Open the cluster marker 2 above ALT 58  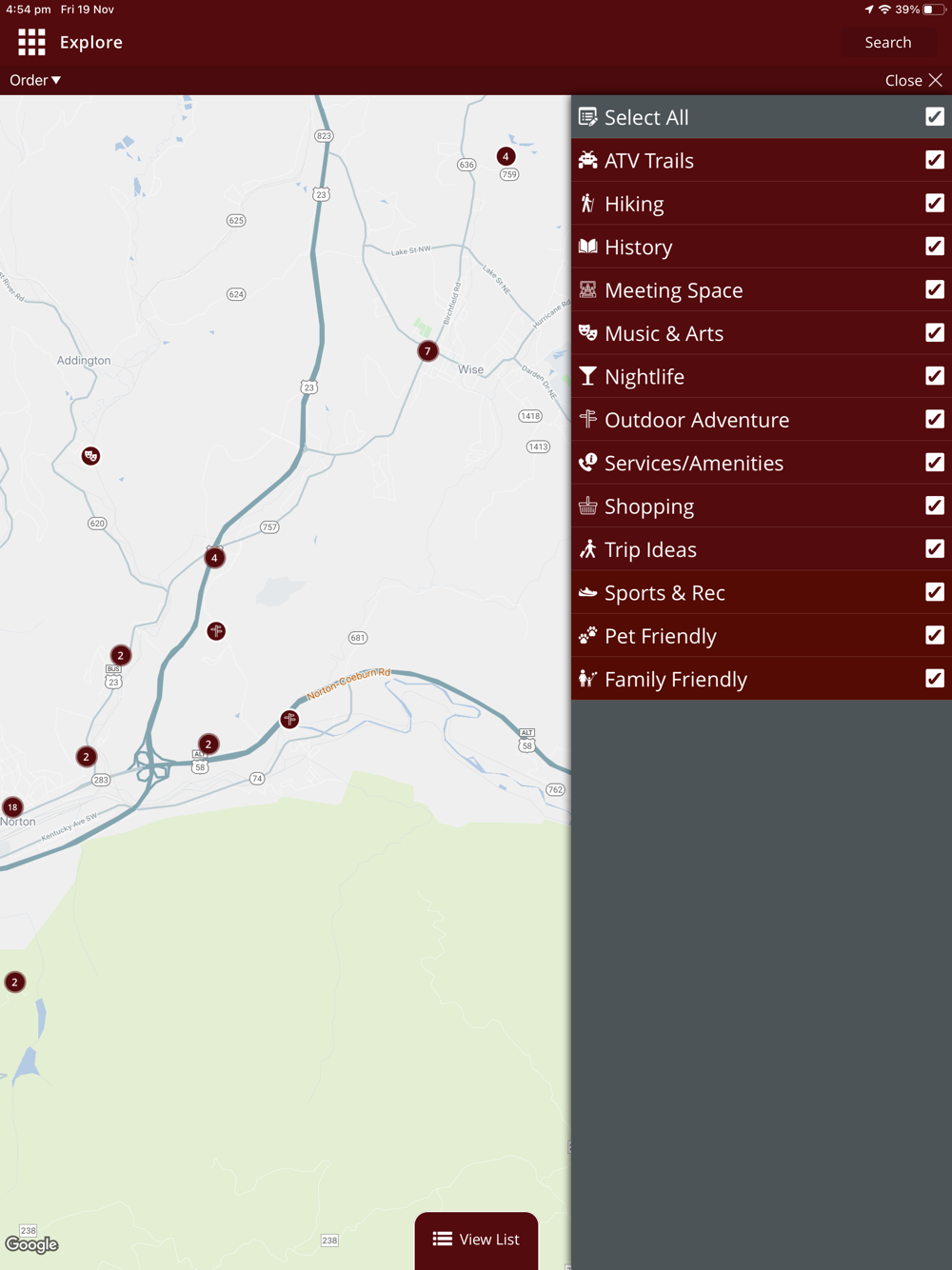point(208,744)
